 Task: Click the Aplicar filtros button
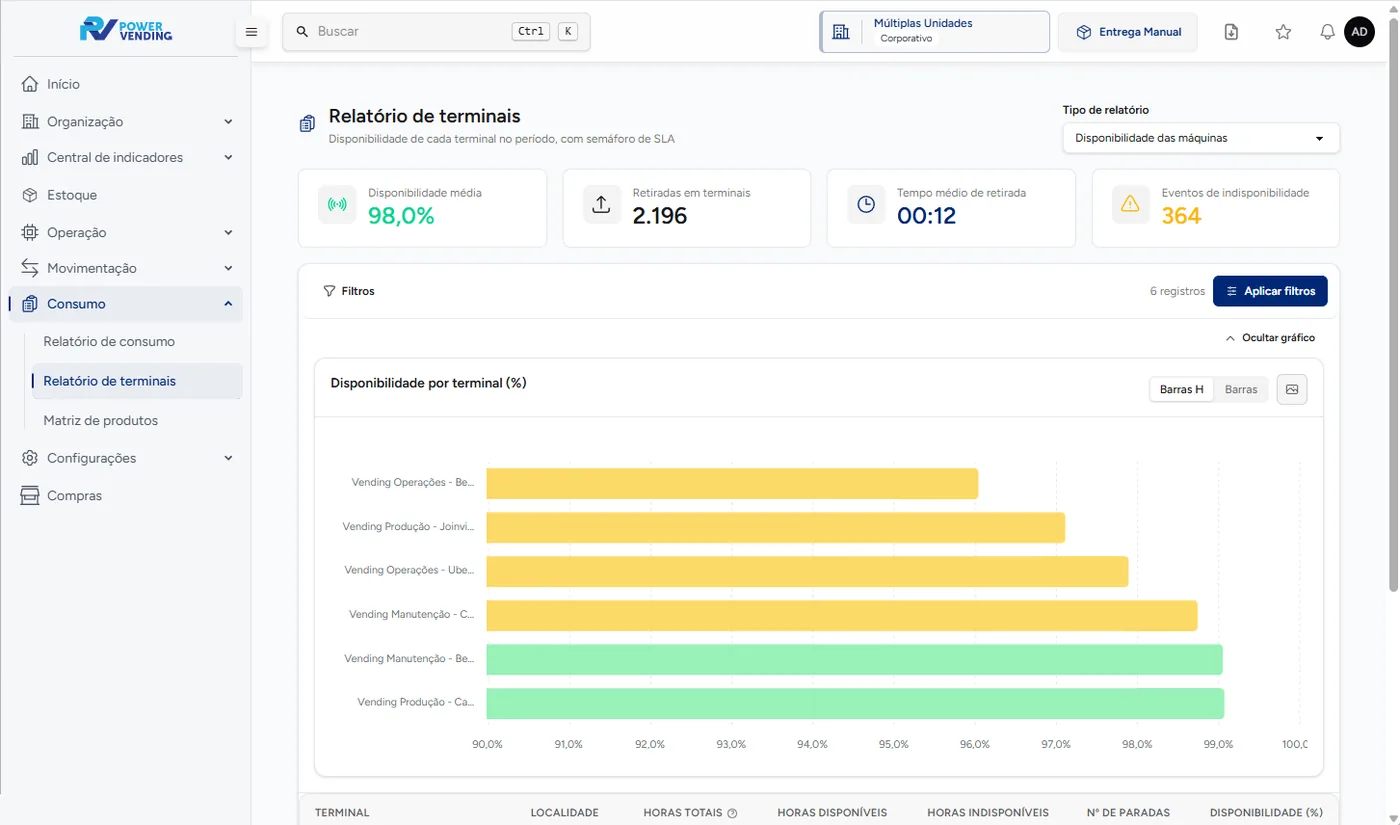(x=1270, y=291)
